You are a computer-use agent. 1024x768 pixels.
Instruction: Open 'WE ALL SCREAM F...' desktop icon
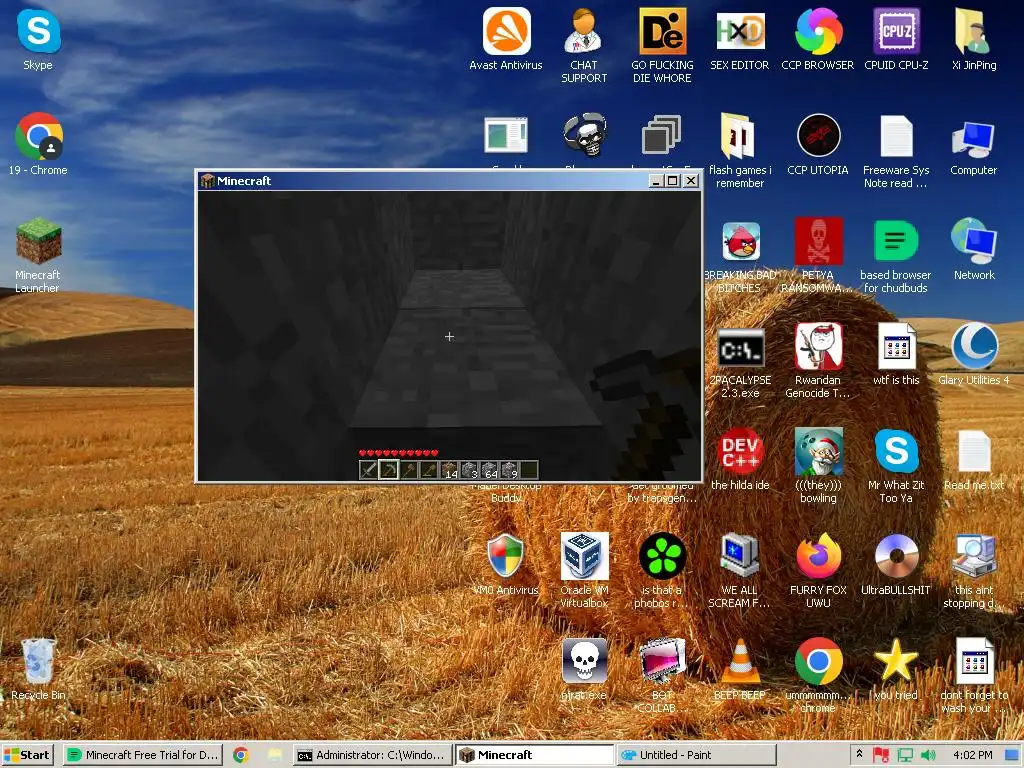[740, 571]
